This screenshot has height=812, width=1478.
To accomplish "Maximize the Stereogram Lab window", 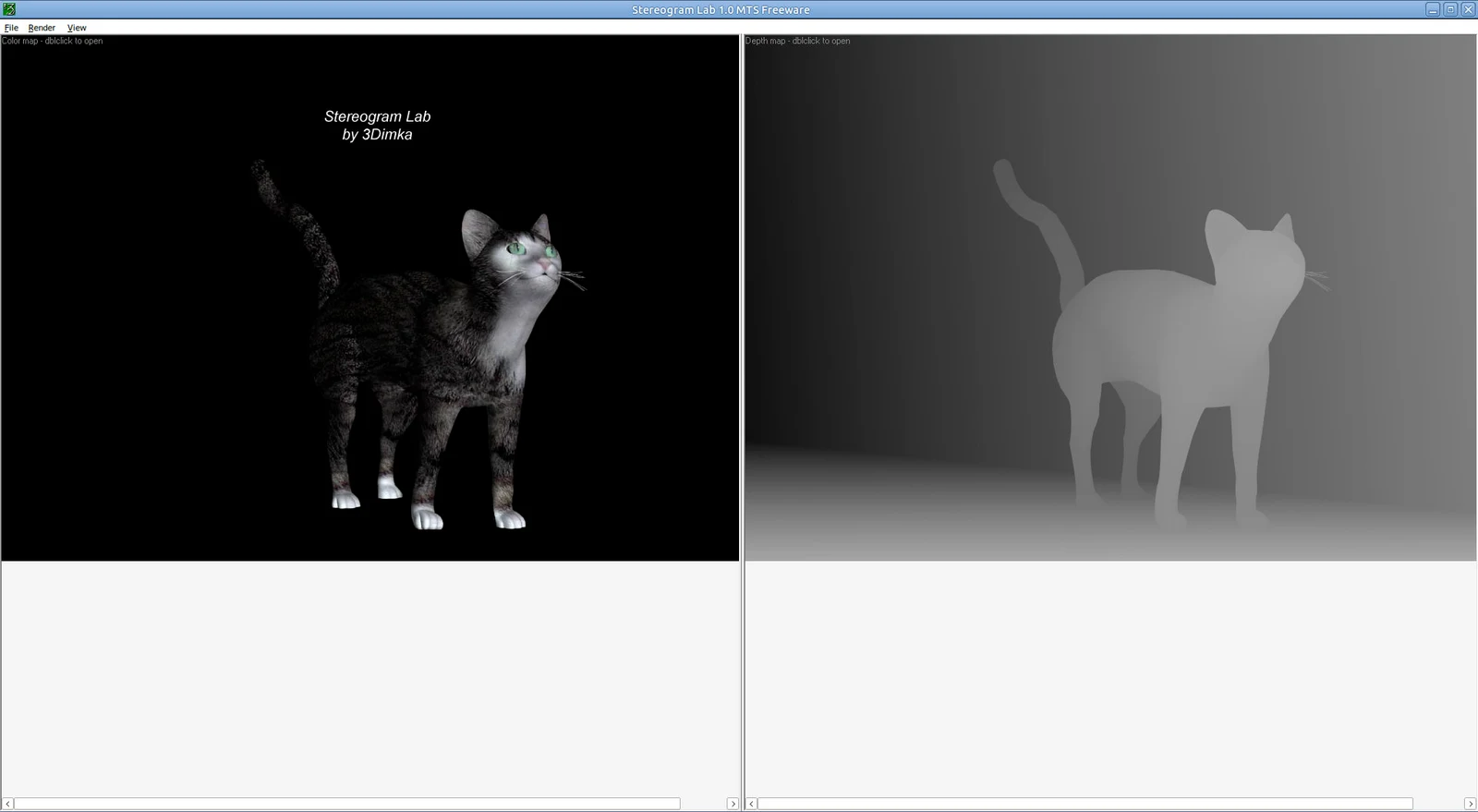I will click(x=1450, y=9).
